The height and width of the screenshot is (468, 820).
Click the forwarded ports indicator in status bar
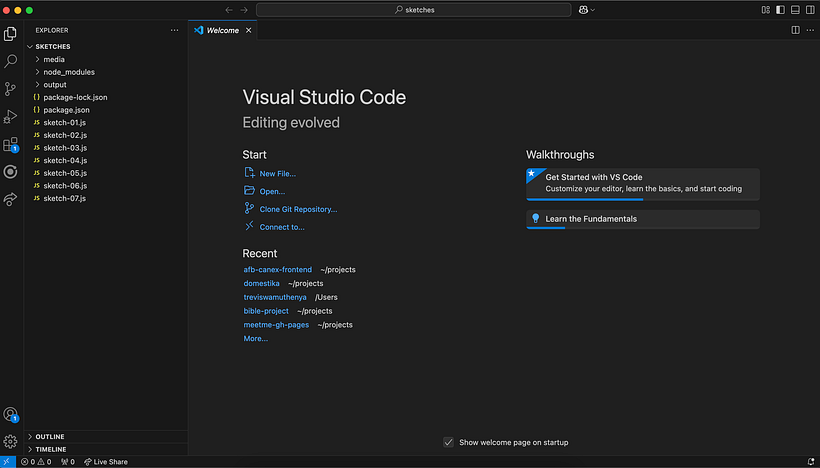tap(68, 462)
